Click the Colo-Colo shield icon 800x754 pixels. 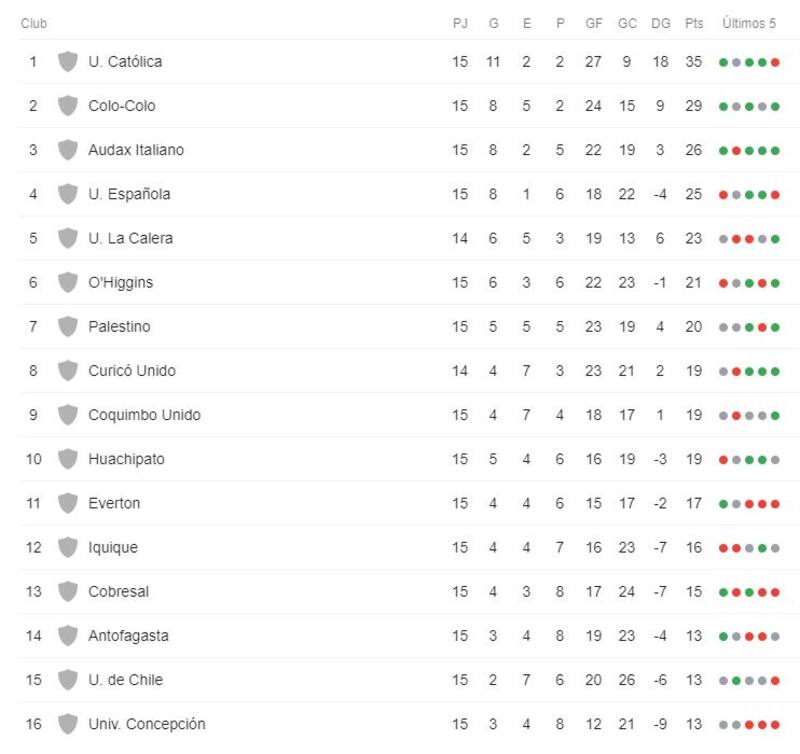pyautogui.click(x=68, y=106)
